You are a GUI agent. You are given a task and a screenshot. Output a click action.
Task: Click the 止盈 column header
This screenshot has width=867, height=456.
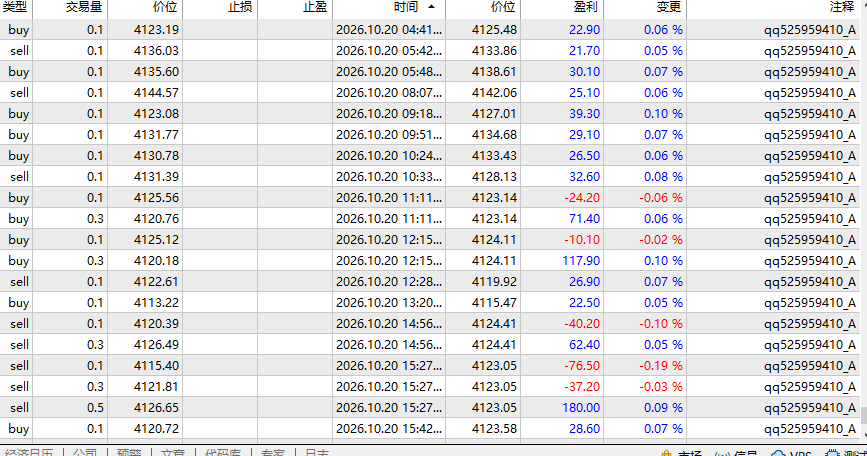coord(295,7)
